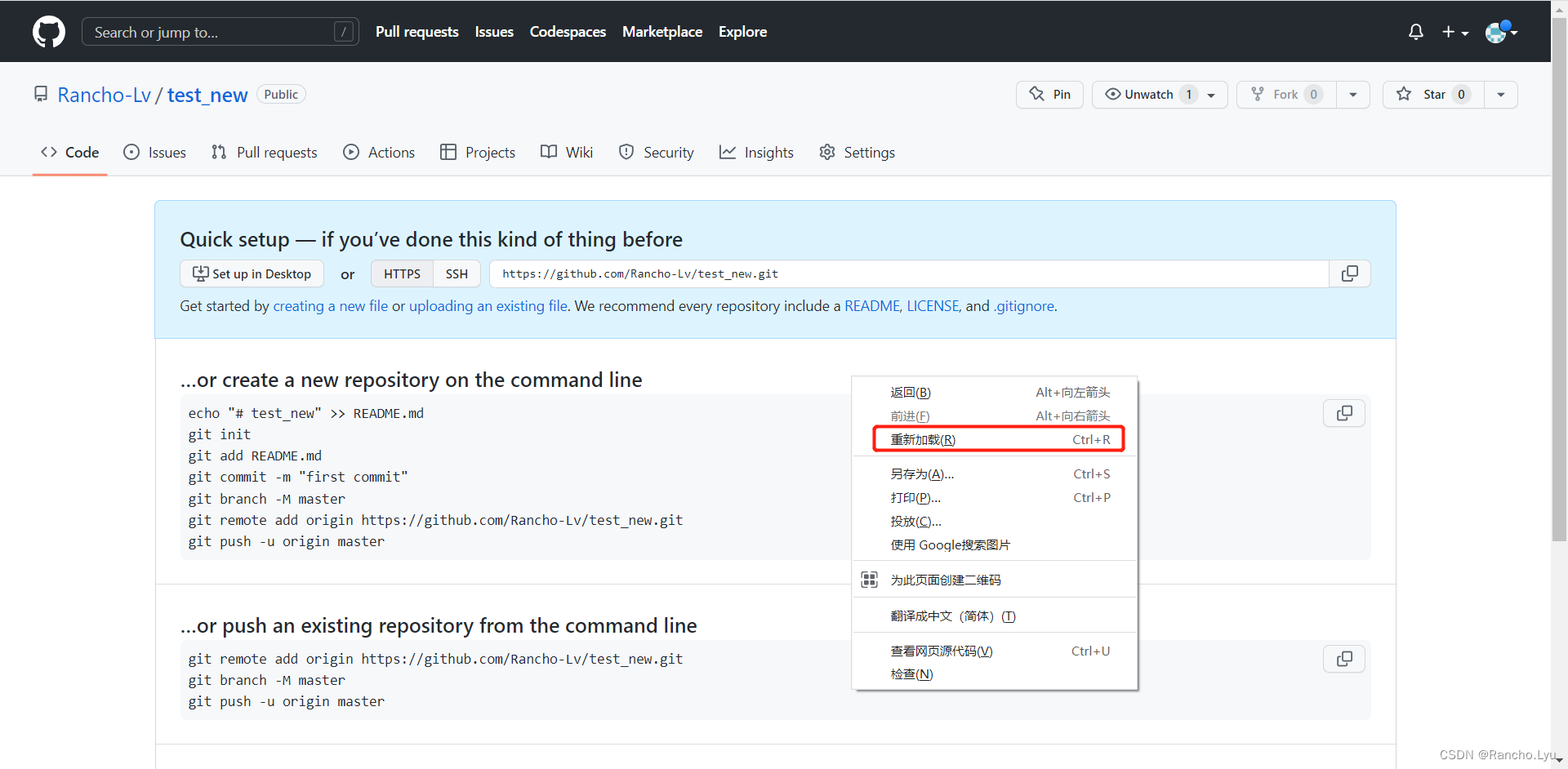Copy the push-existing-repository commands
Viewport: 1568px width, 769px height.
pos(1344,659)
